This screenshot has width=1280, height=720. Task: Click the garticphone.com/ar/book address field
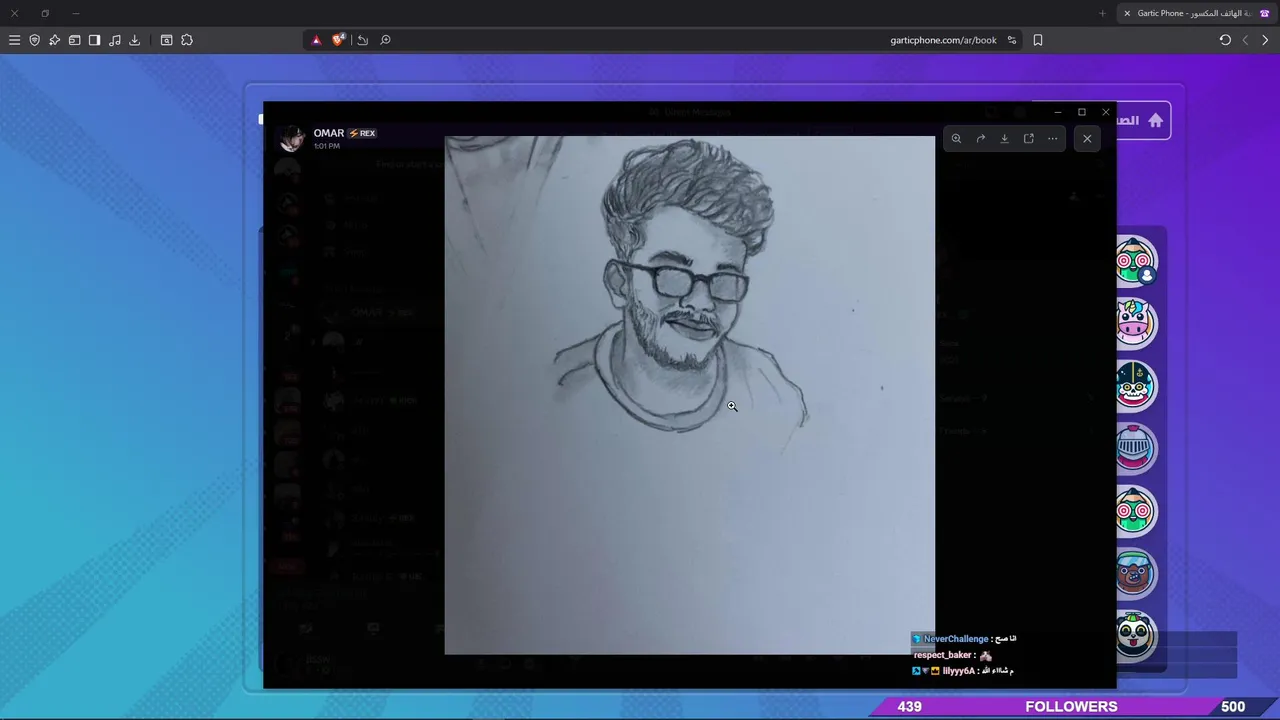point(943,40)
